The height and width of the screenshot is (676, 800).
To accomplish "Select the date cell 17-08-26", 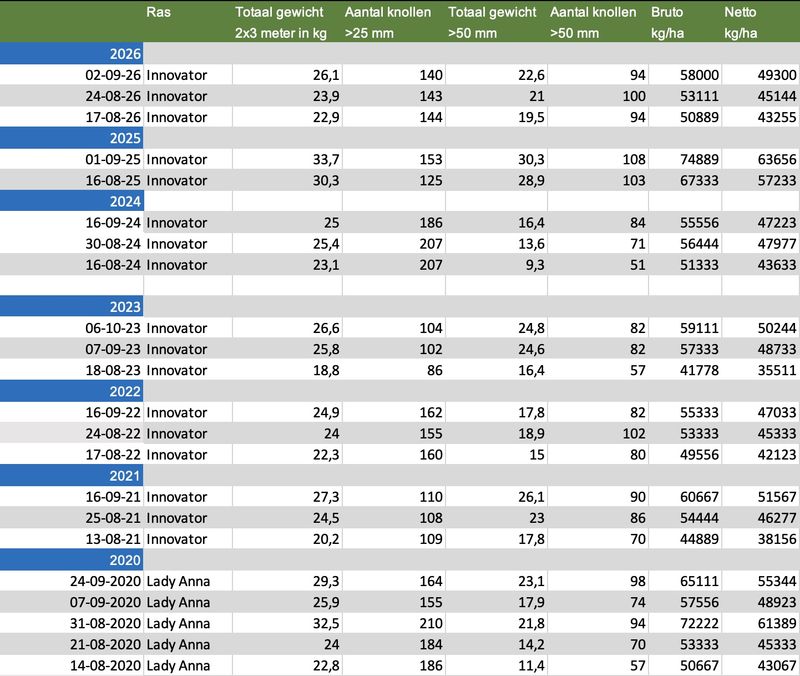I will coord(113,117).
